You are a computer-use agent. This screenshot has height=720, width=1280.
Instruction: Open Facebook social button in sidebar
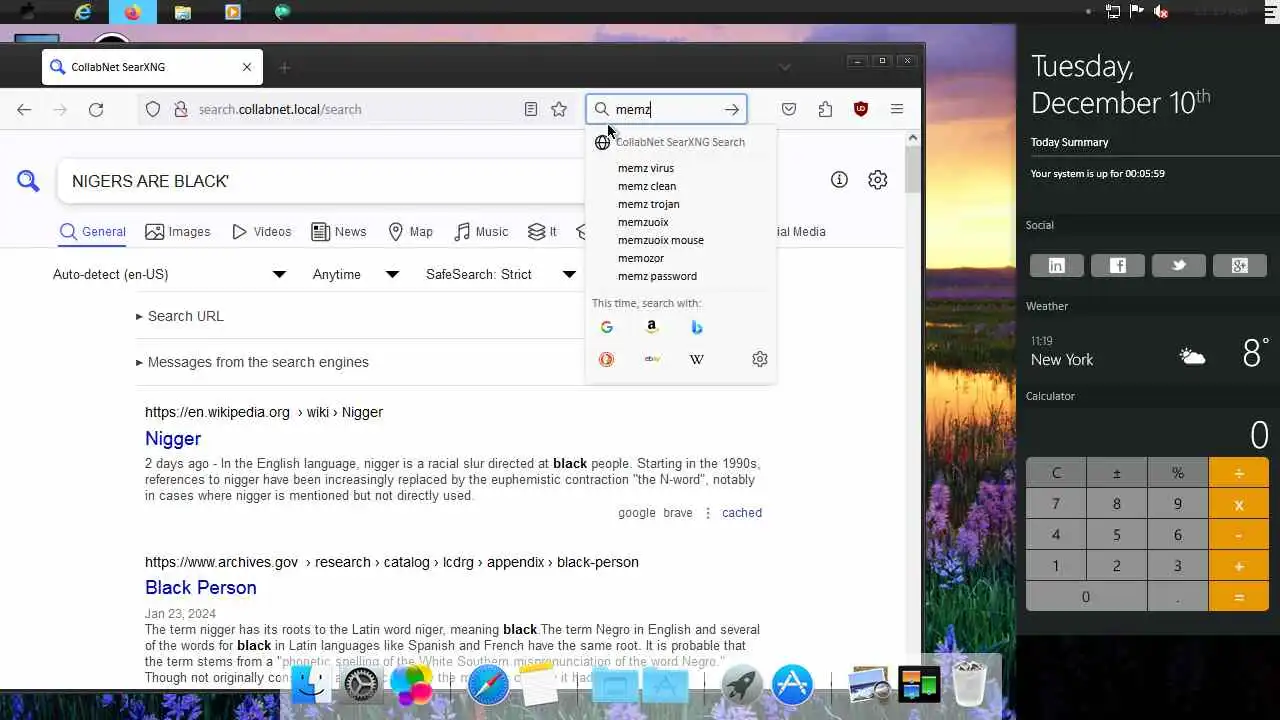pos(1117,265)
